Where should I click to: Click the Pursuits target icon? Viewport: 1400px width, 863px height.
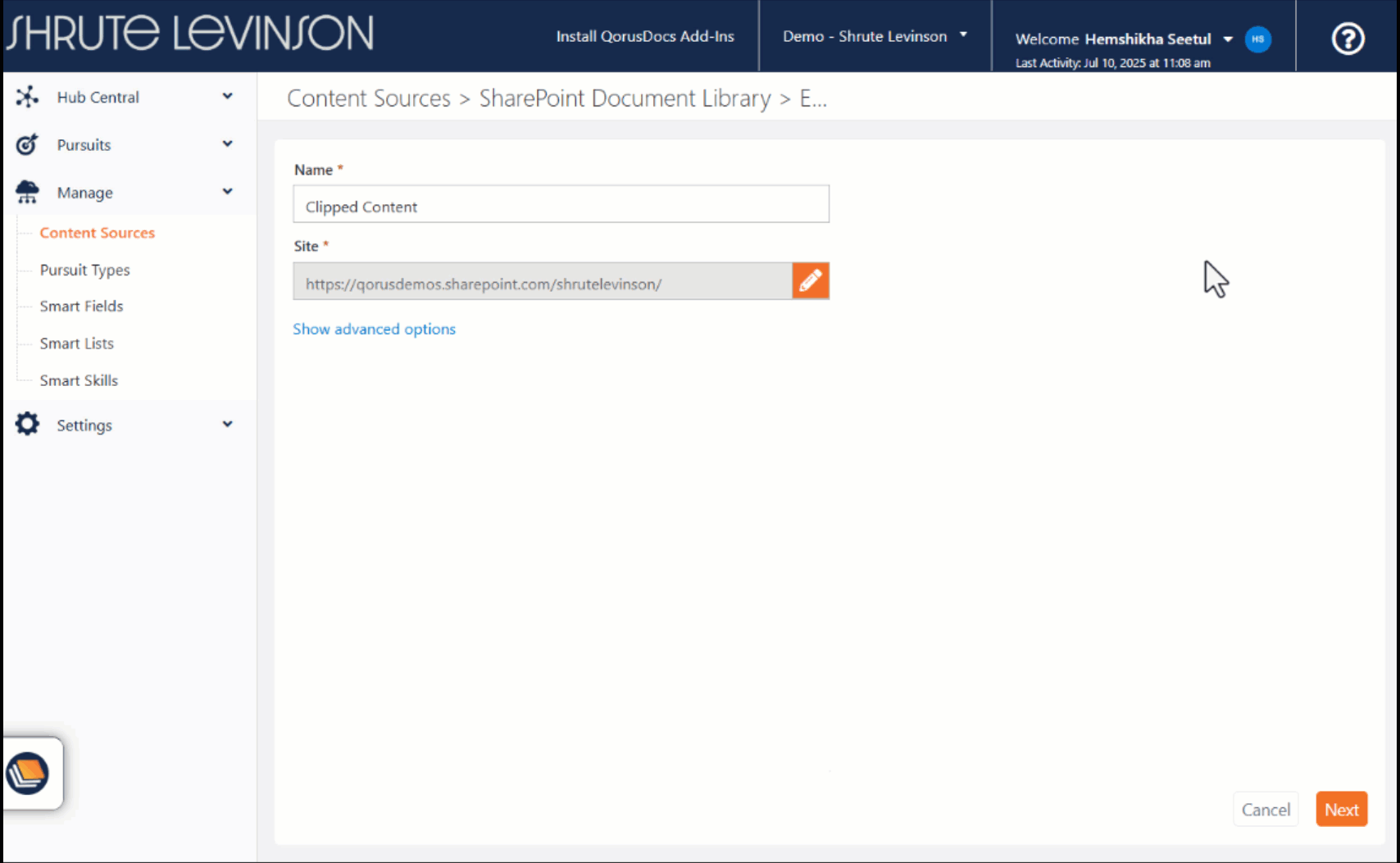[x=27, y=144]
